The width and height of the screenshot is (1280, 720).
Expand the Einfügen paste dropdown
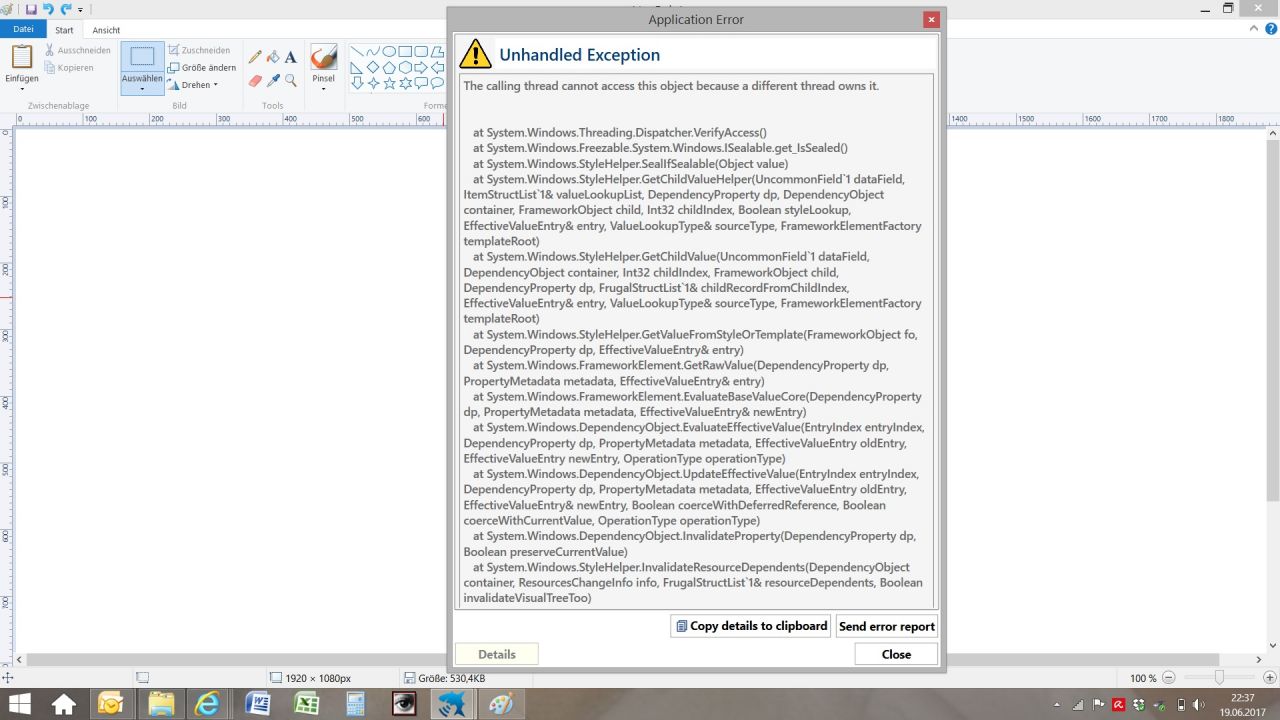coord(22,88)
